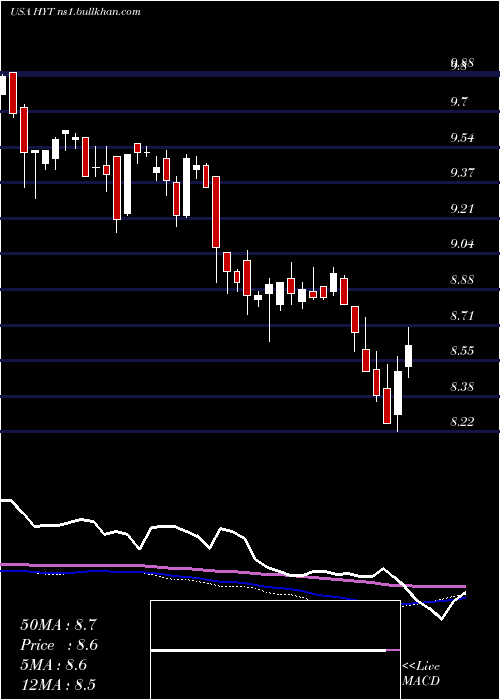The height and width of the screenshot is (700, 500).
Task: Click the 8.38 price axis label
Action: tap(462, 387)
